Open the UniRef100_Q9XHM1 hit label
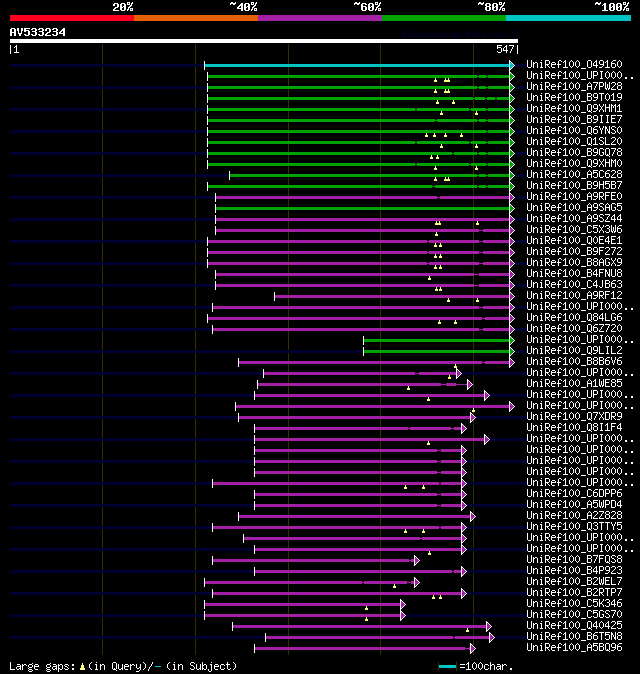Screen dimensions: 640x674 click(x=574, y=108)
